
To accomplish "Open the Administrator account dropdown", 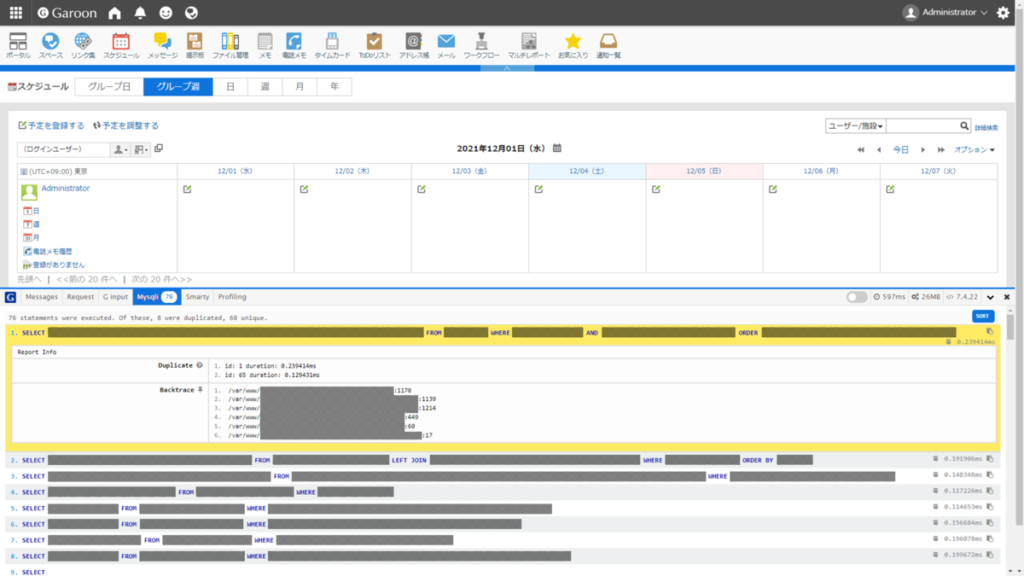I will click(946, 12).
